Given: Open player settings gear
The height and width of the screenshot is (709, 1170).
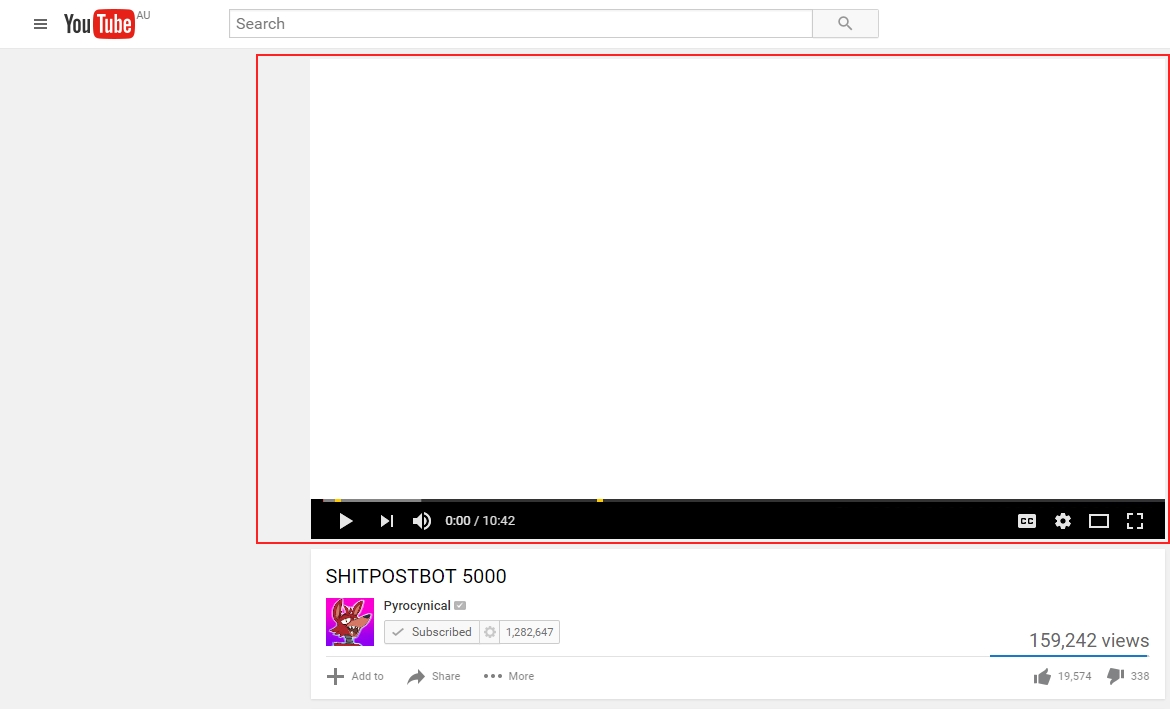Looking at the screenshot, I should [x=1063, y=521].
